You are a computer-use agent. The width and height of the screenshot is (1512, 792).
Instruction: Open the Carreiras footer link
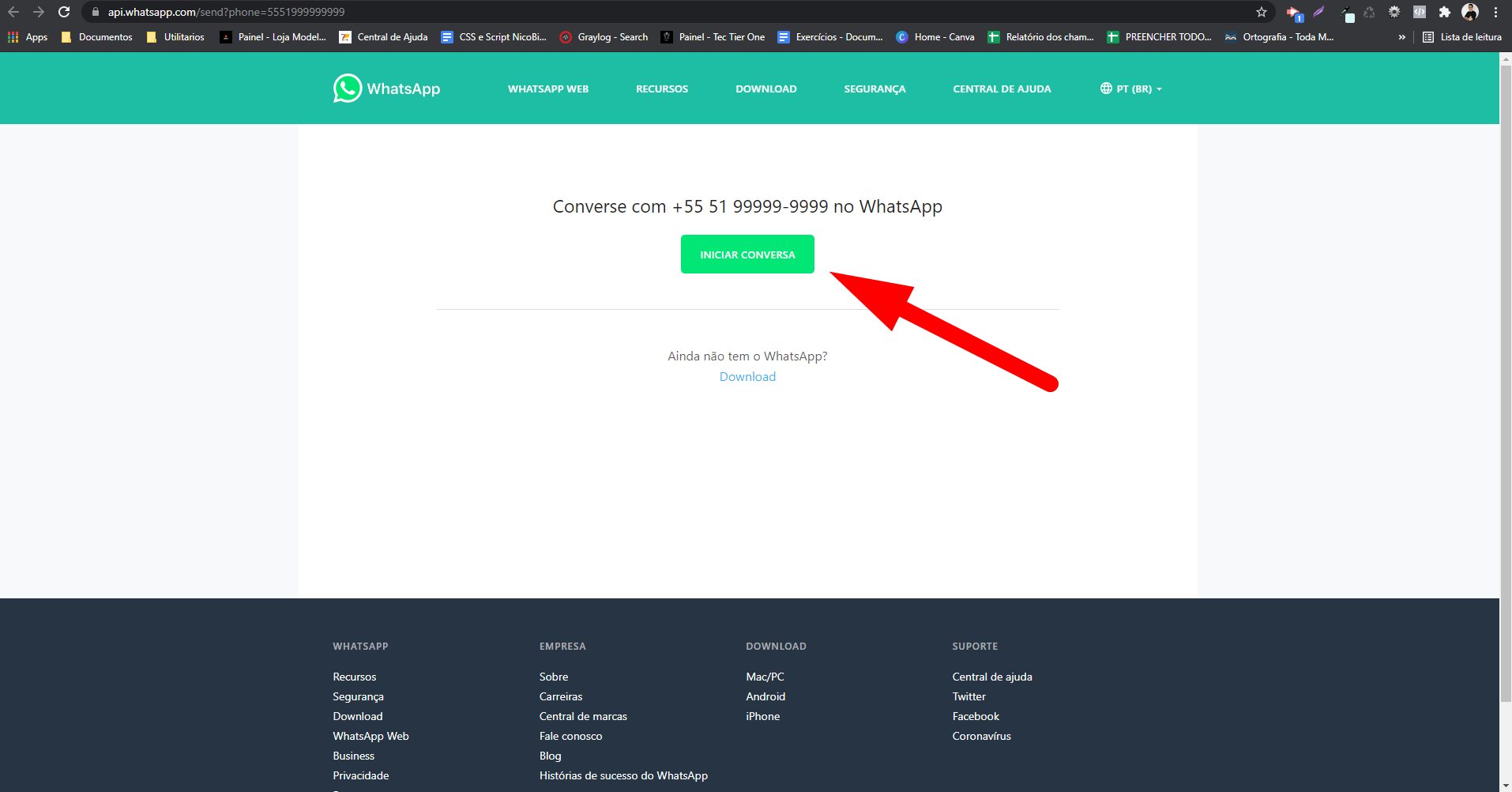coord(561,696)
